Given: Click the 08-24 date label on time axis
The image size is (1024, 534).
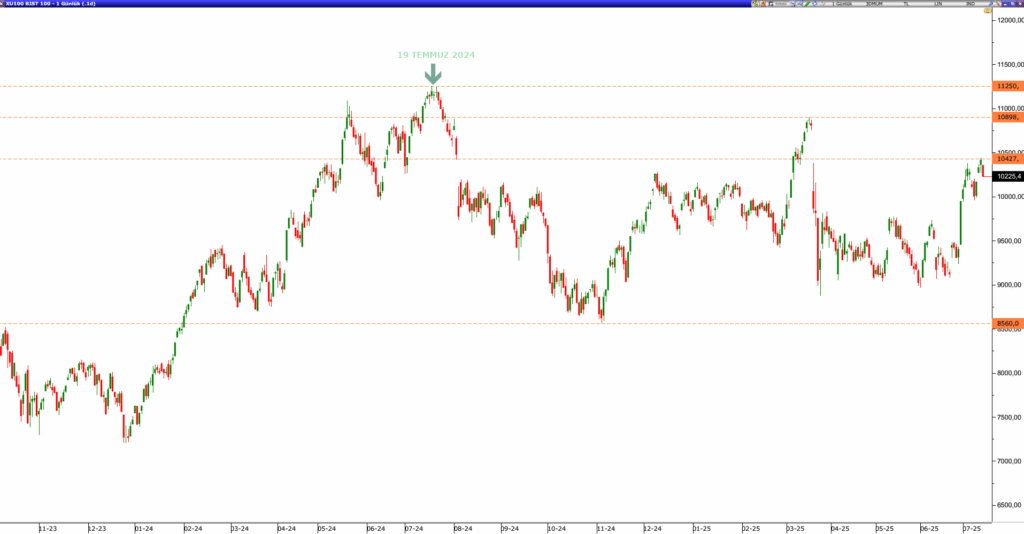Looking at the screenshot, I should (463, 529).
